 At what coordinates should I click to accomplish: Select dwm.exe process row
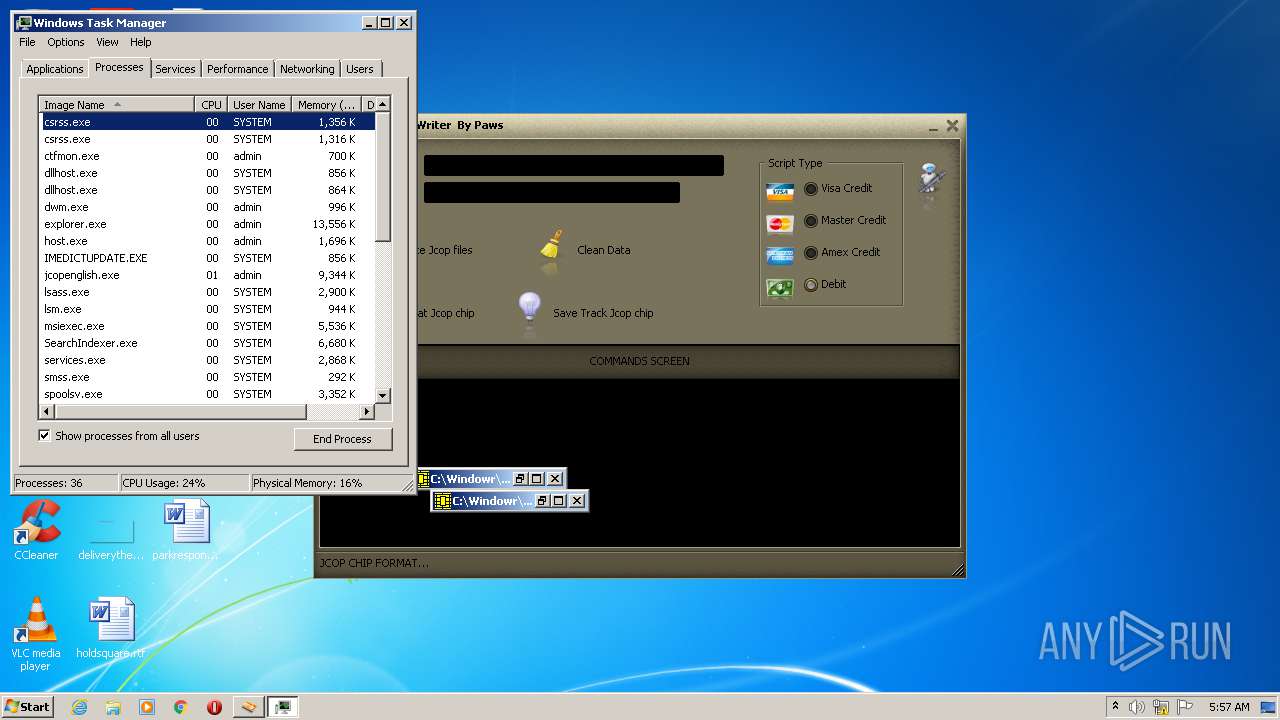click(208, 207)
